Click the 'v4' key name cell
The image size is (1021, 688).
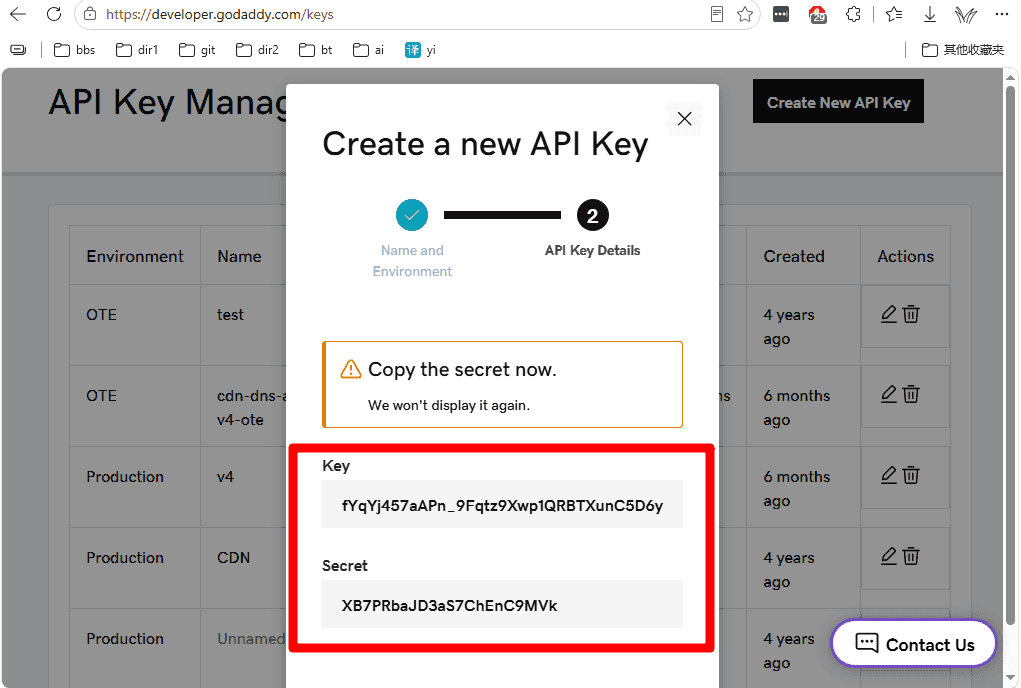225,477
